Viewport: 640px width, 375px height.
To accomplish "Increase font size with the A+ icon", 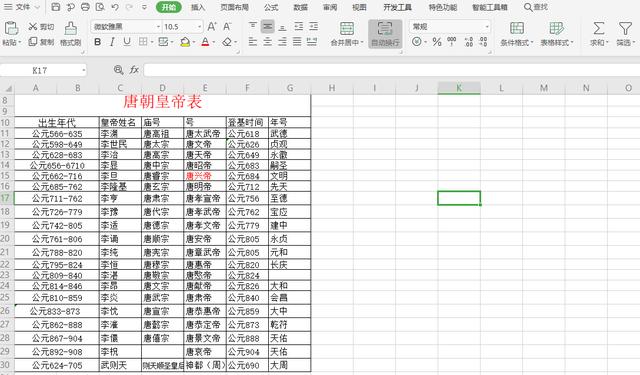I will click(x=212, y=27).
